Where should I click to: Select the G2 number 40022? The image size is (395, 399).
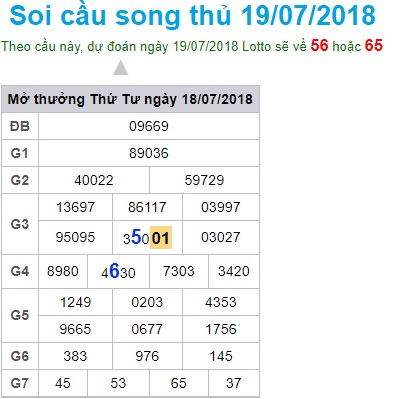click(94, 180)
